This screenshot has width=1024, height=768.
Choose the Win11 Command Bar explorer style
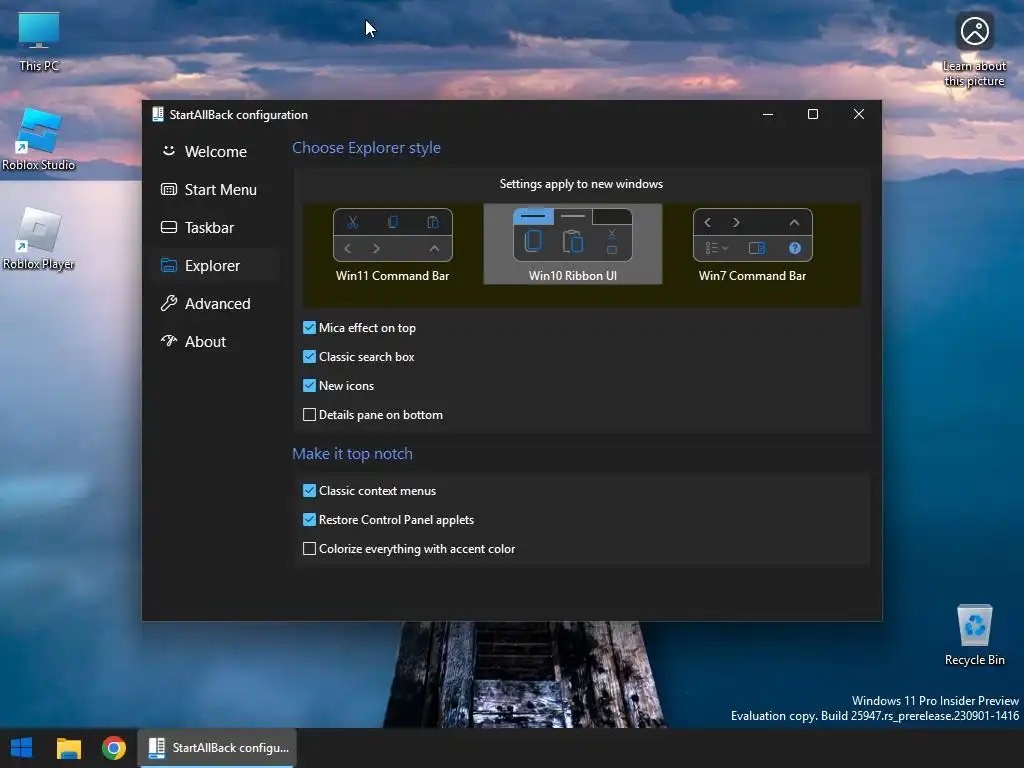coord(392,245)
